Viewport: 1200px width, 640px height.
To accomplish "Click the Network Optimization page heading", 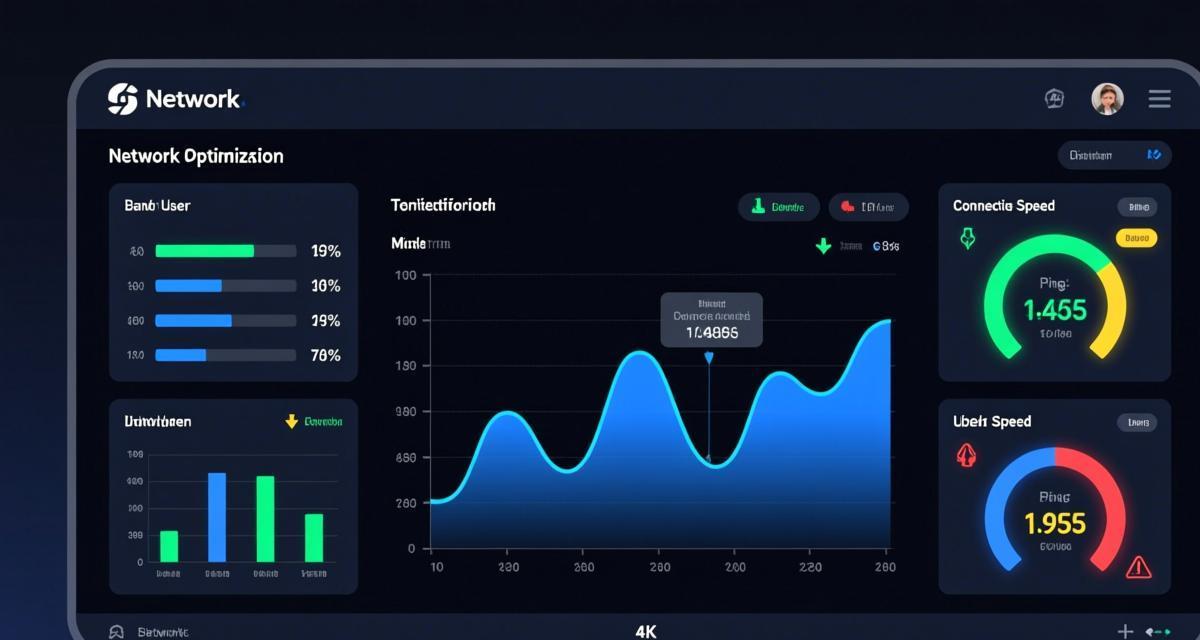I will pyautogui.click(x=196, y=156).
